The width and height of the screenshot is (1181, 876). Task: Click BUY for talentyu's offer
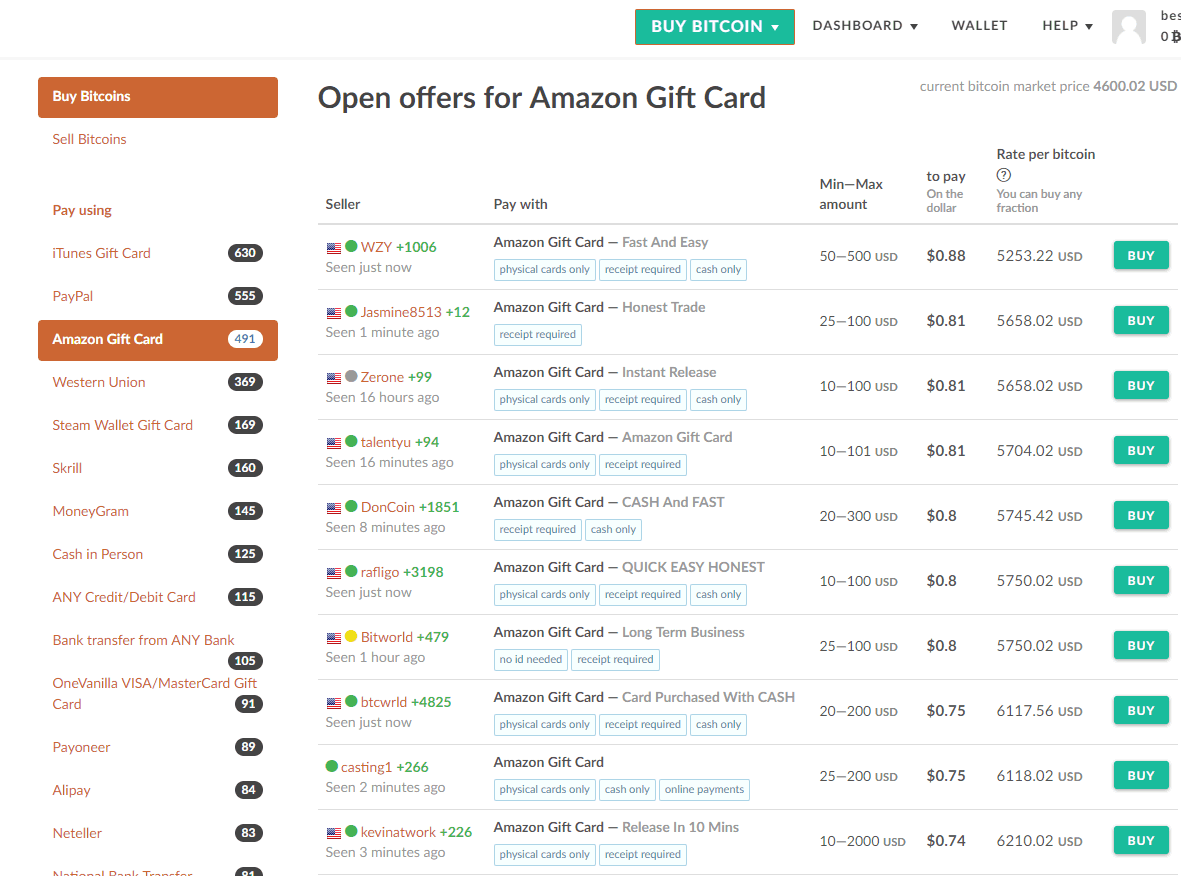click(1141, 450)
